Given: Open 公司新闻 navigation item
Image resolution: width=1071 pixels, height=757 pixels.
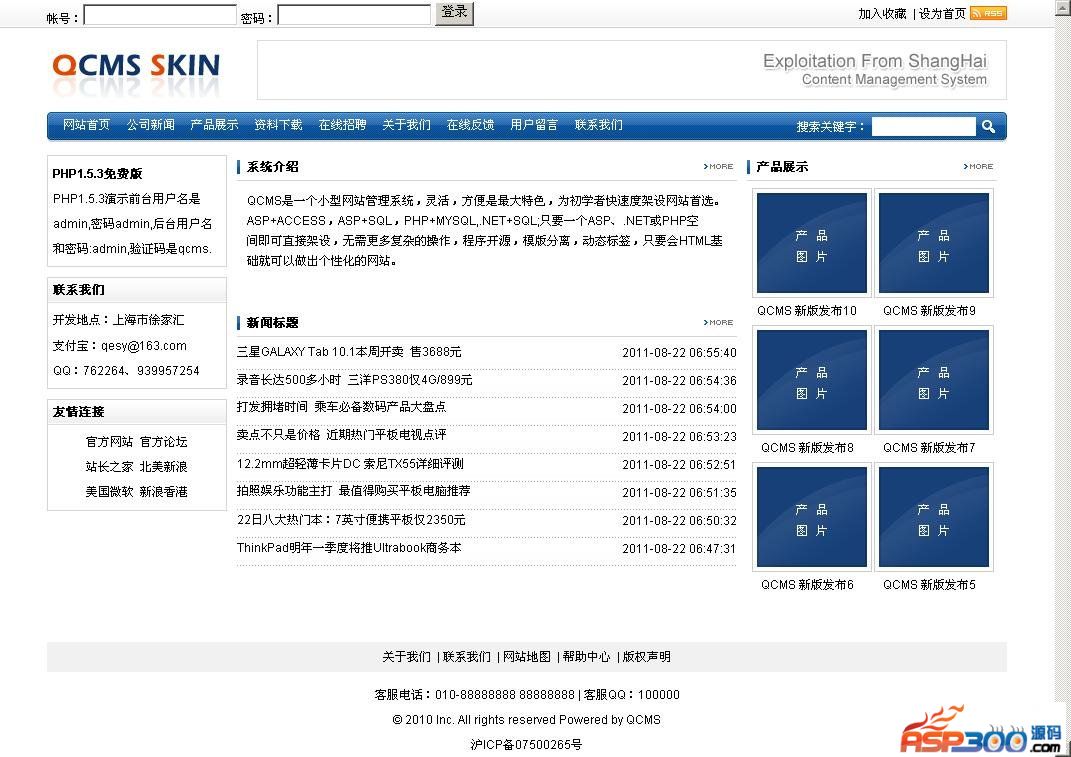Looking at the screenshot, I should [x=150, y=124].
